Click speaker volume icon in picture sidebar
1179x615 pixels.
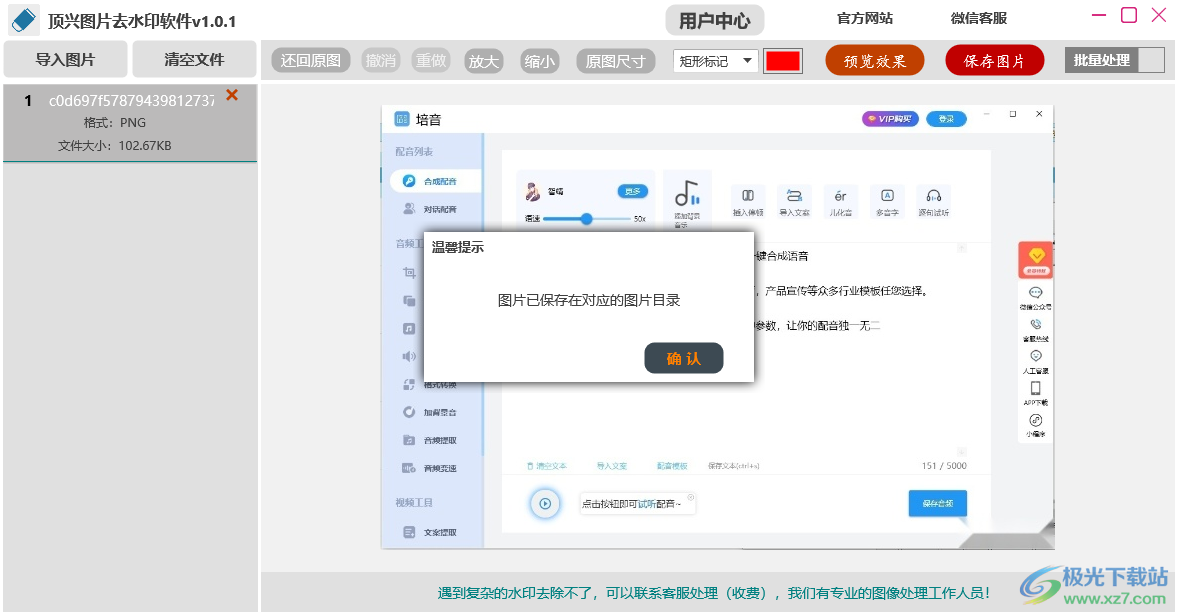(409, 356)
